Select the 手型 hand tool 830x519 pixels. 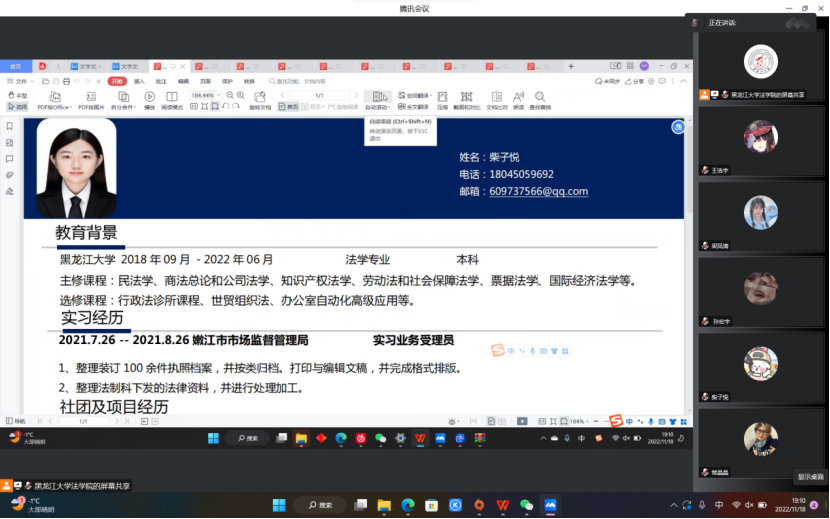click(17, 95)
